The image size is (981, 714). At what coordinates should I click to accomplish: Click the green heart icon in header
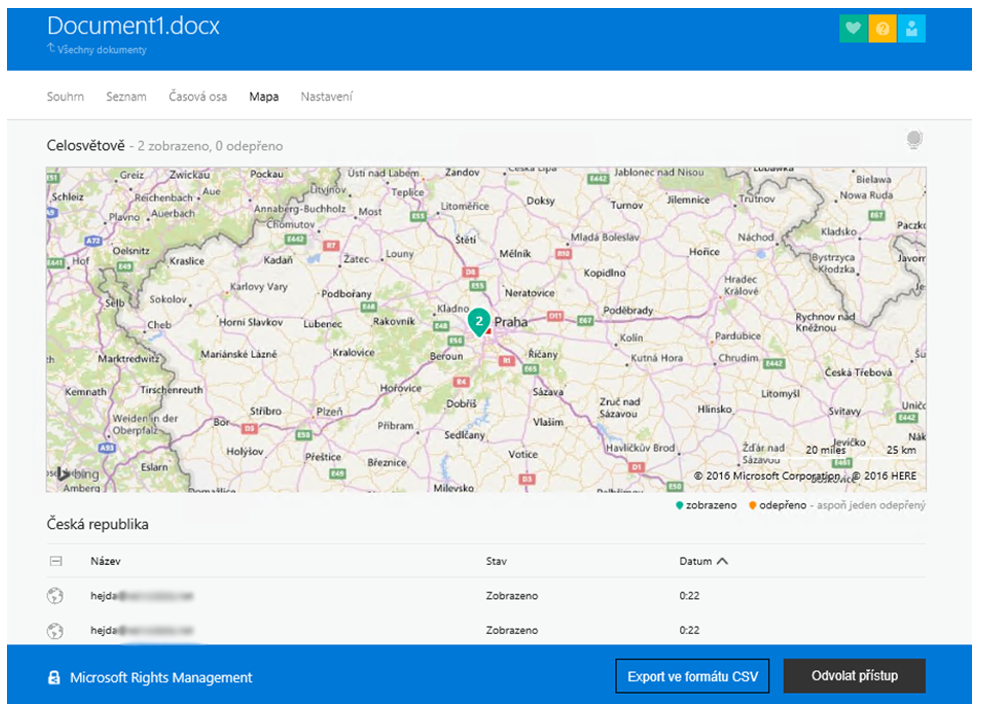click(853, 28)
